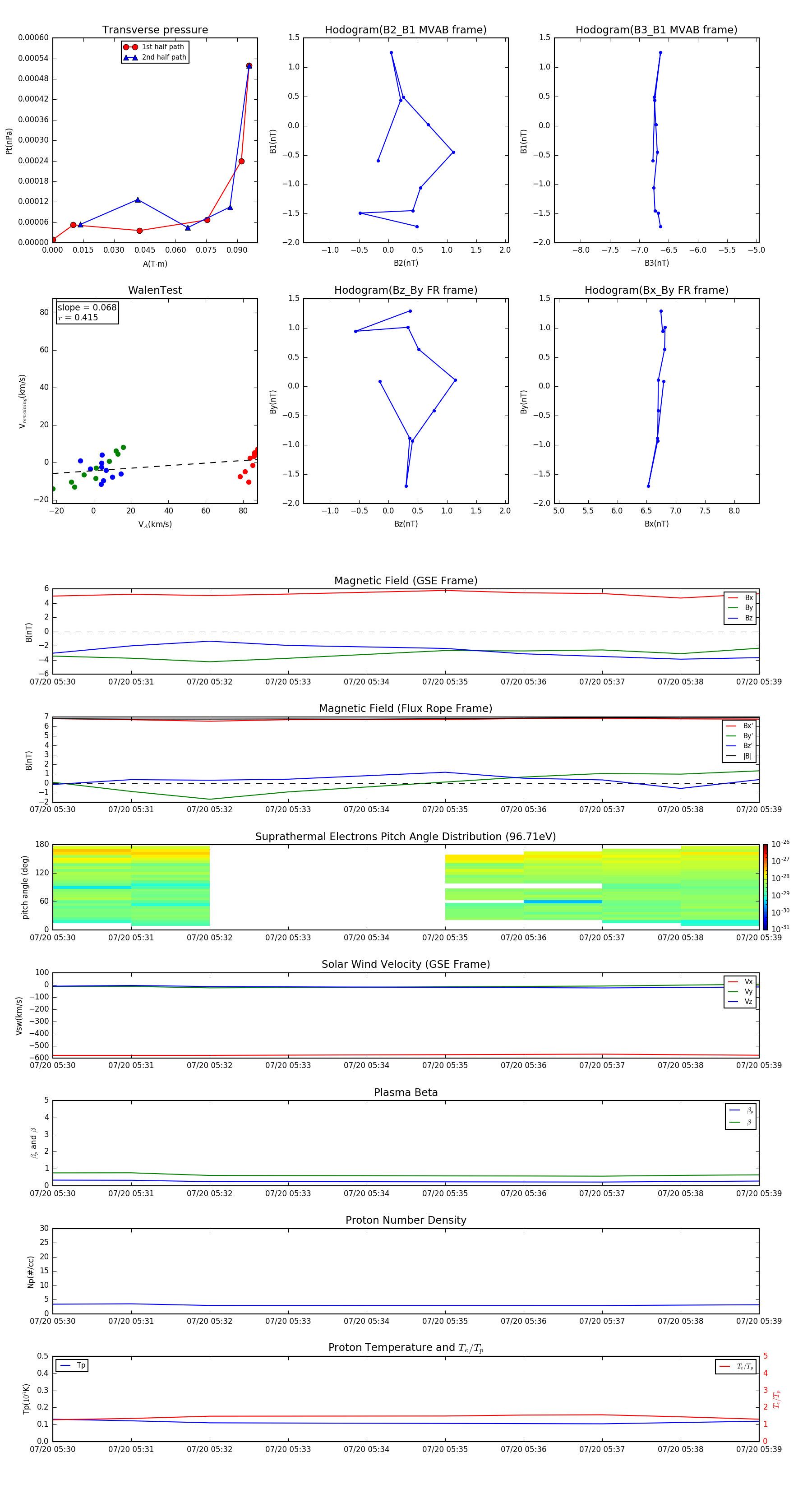The height and width of the screenshot is (1489, 812).
Task: Select the Vy legend entry
Action: coord(740,991)
